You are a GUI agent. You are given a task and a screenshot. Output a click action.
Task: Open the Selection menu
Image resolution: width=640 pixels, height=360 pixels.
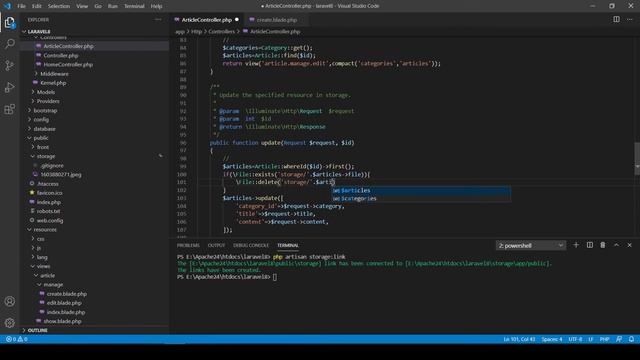(59, 6)
